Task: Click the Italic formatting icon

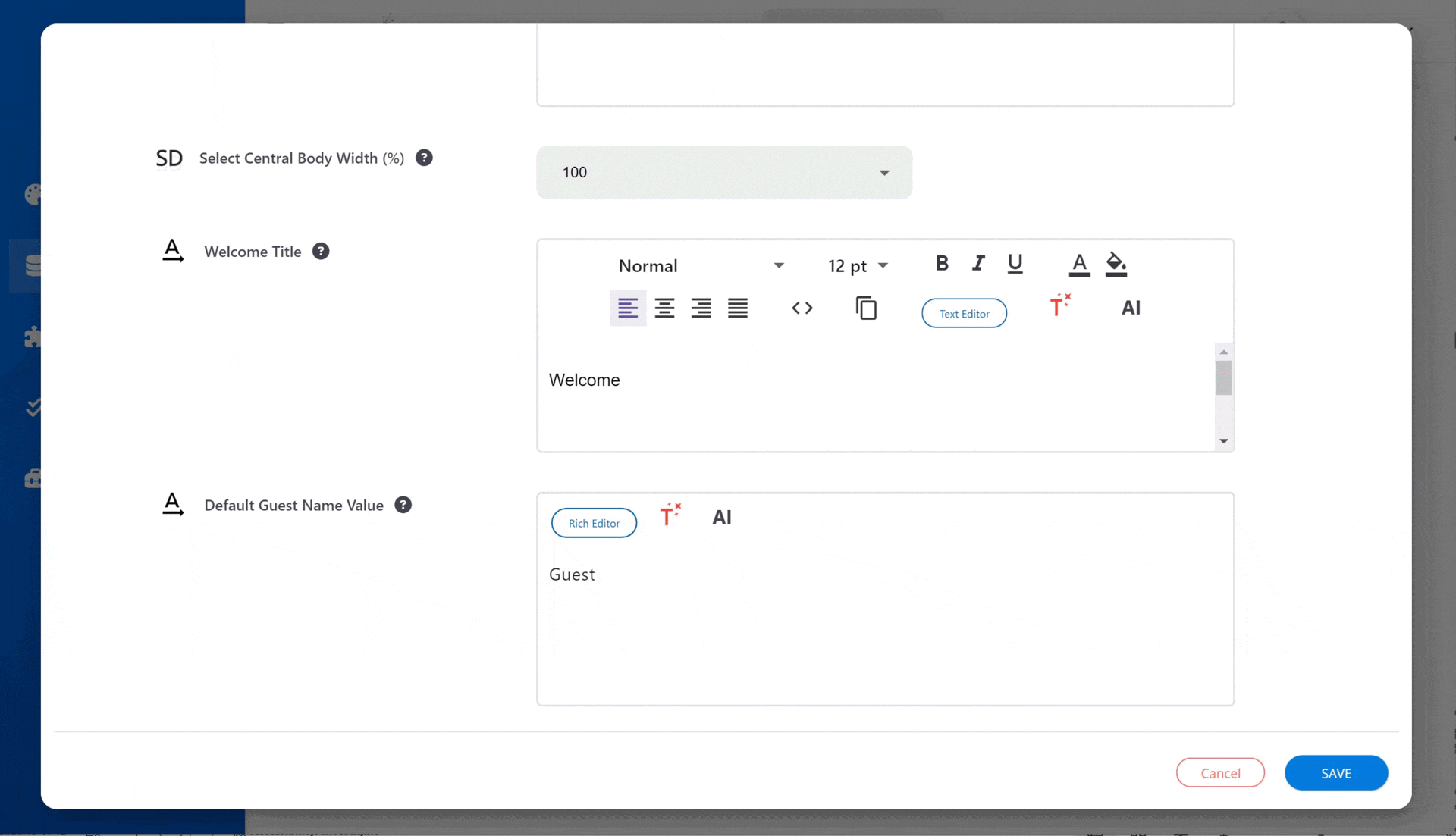Action: 977,262
